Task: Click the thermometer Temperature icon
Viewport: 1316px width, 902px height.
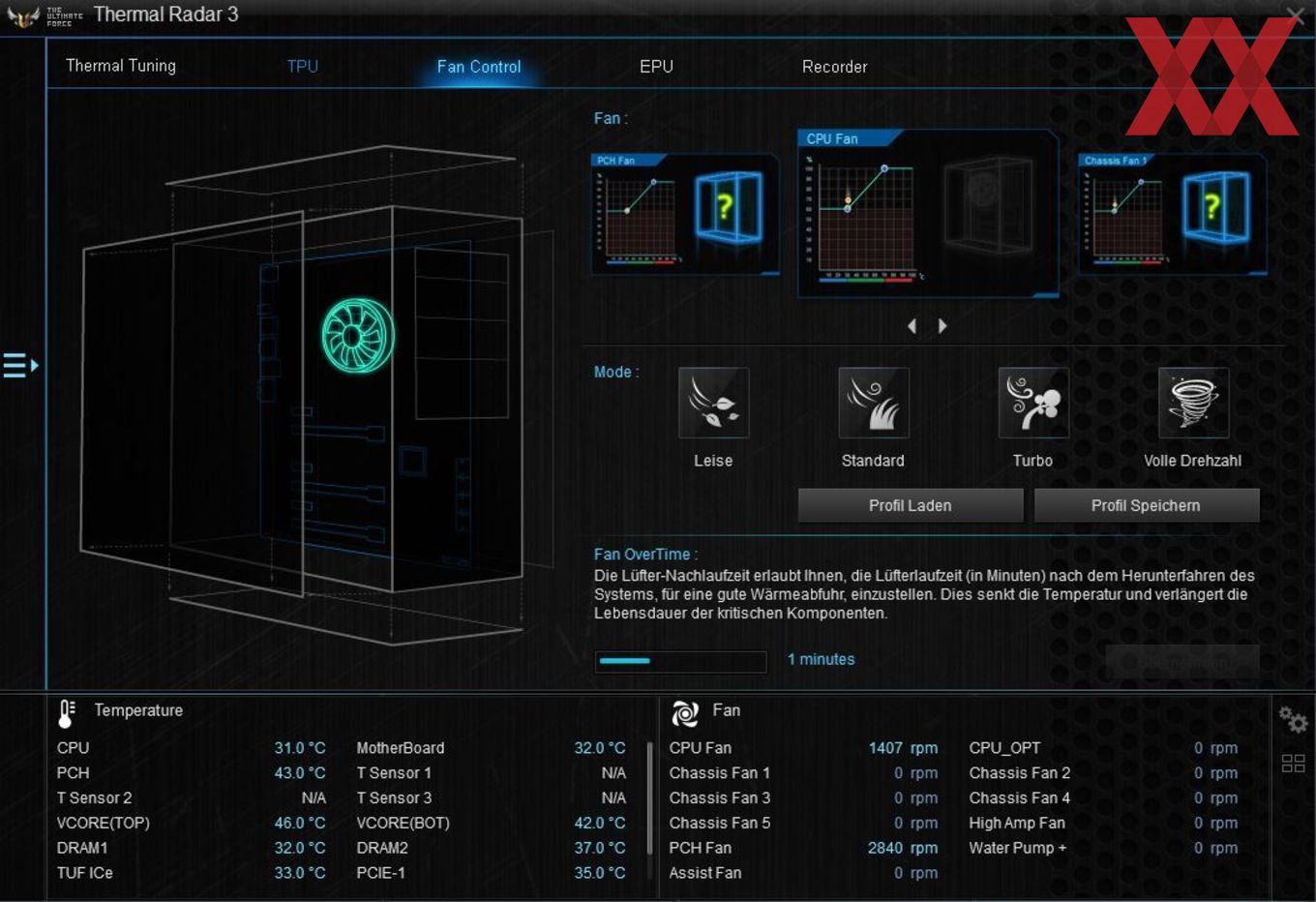Action: coord(67,713)
